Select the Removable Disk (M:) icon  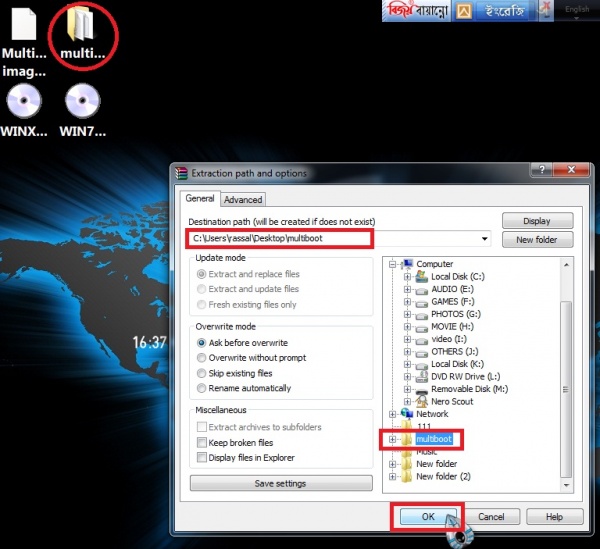(421, 391)
